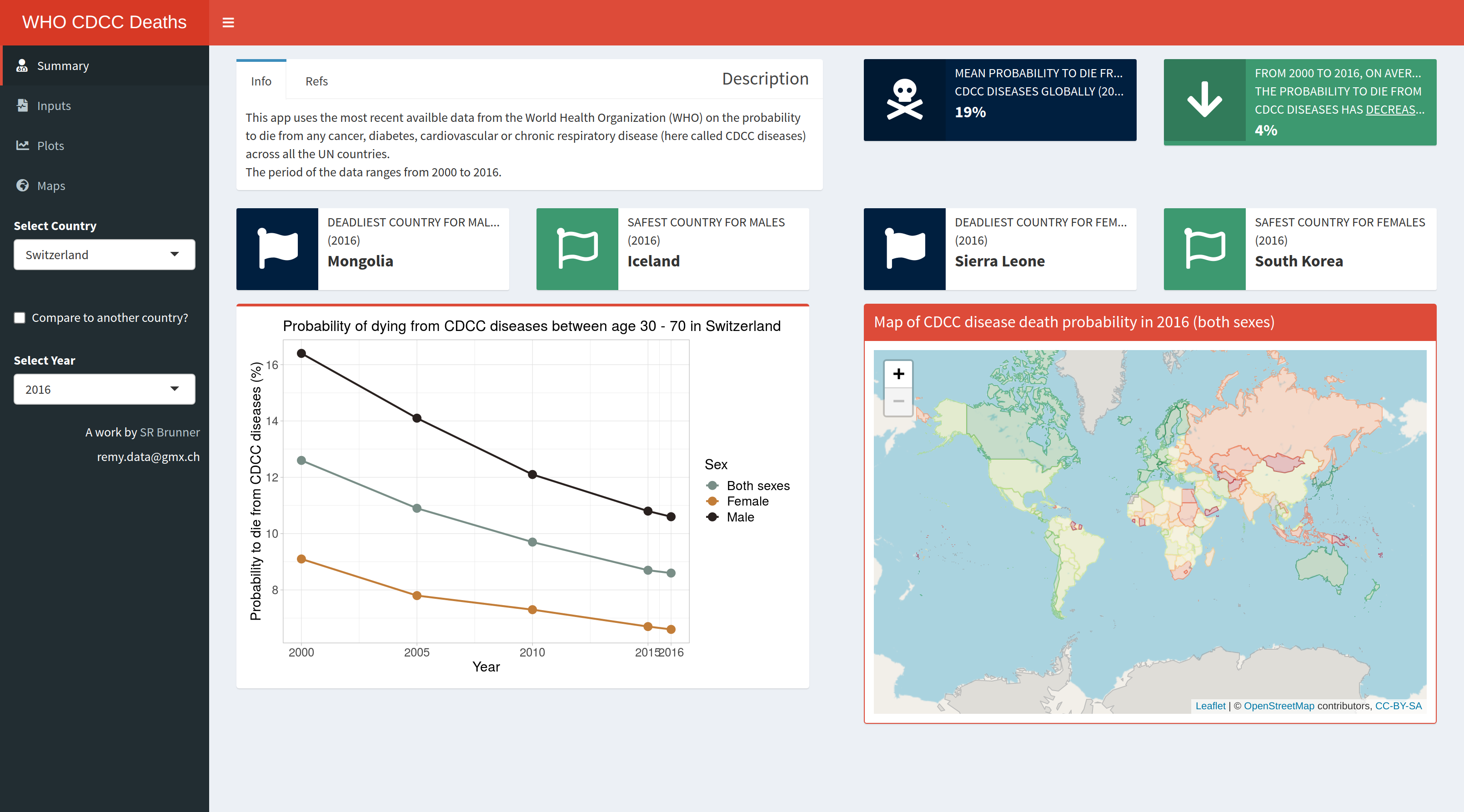Click Male legend swatch
This screenshot has height=812, width=1464.
coord(712,517)
